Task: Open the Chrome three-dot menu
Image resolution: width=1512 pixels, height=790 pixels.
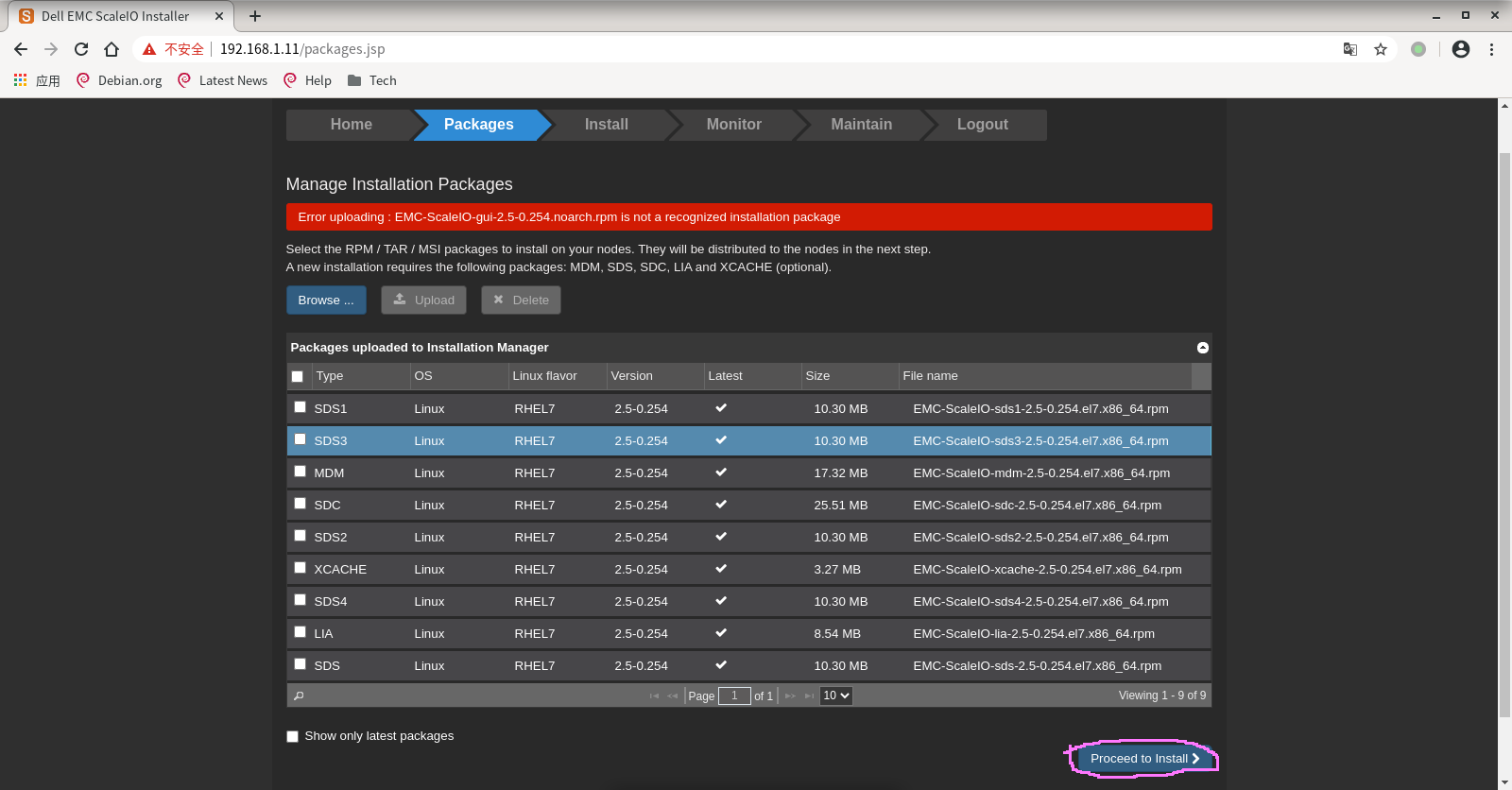Action: (1492, 49)
